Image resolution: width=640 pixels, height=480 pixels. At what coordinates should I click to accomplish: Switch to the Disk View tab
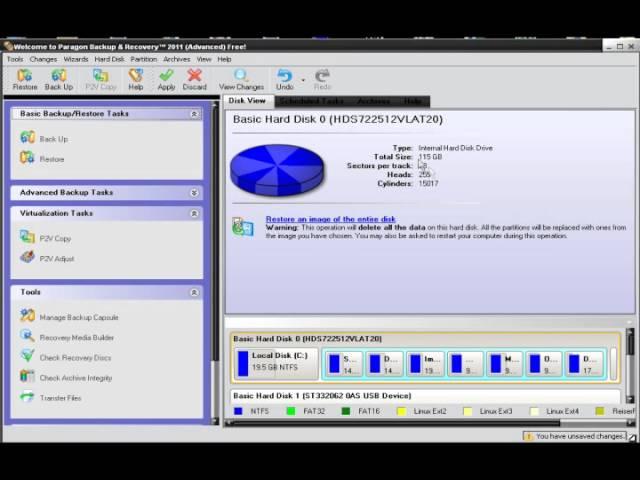click(247, 100)
